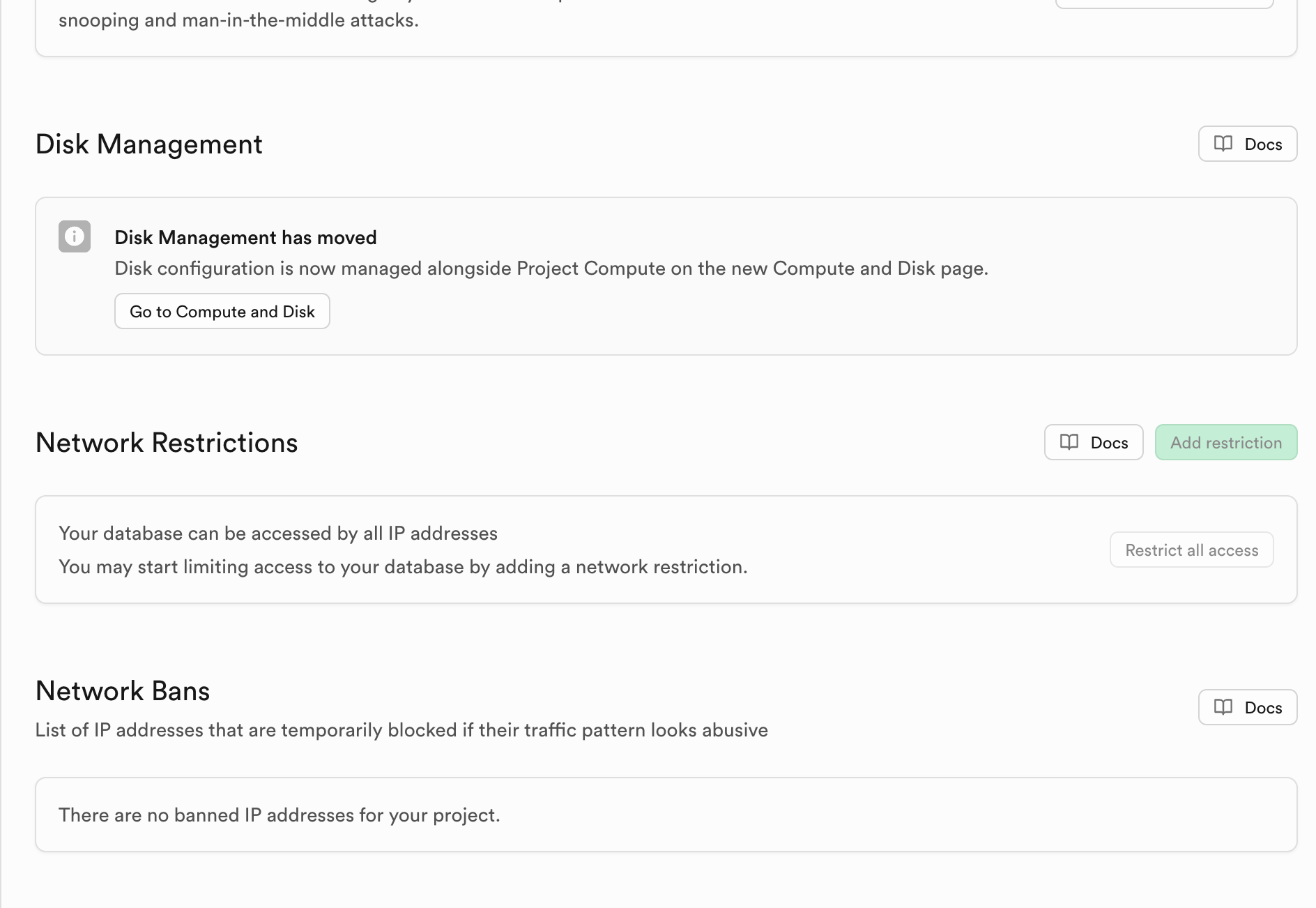Click the book icon beside Network Restrictions Docs label
Screen dimensions: 1316x908
(1070, 441)
